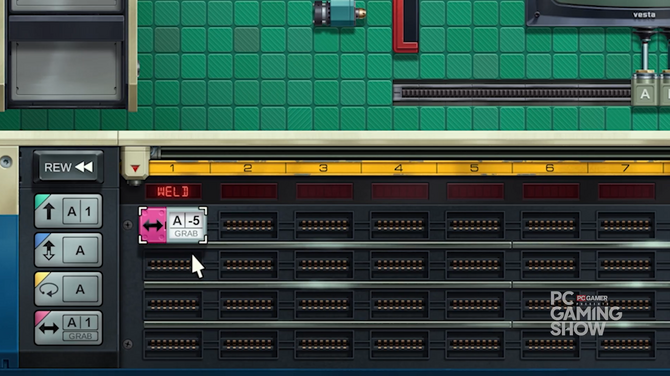
Task: Click the pink double-arrow icon on the placed block
Action: pyautogui.click(x=153, y=226)
